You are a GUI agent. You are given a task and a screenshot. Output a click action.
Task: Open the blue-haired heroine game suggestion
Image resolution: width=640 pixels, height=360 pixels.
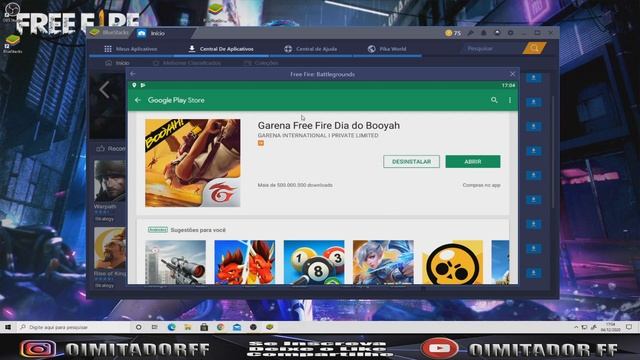pyautogui.click(x=383, y=262)
